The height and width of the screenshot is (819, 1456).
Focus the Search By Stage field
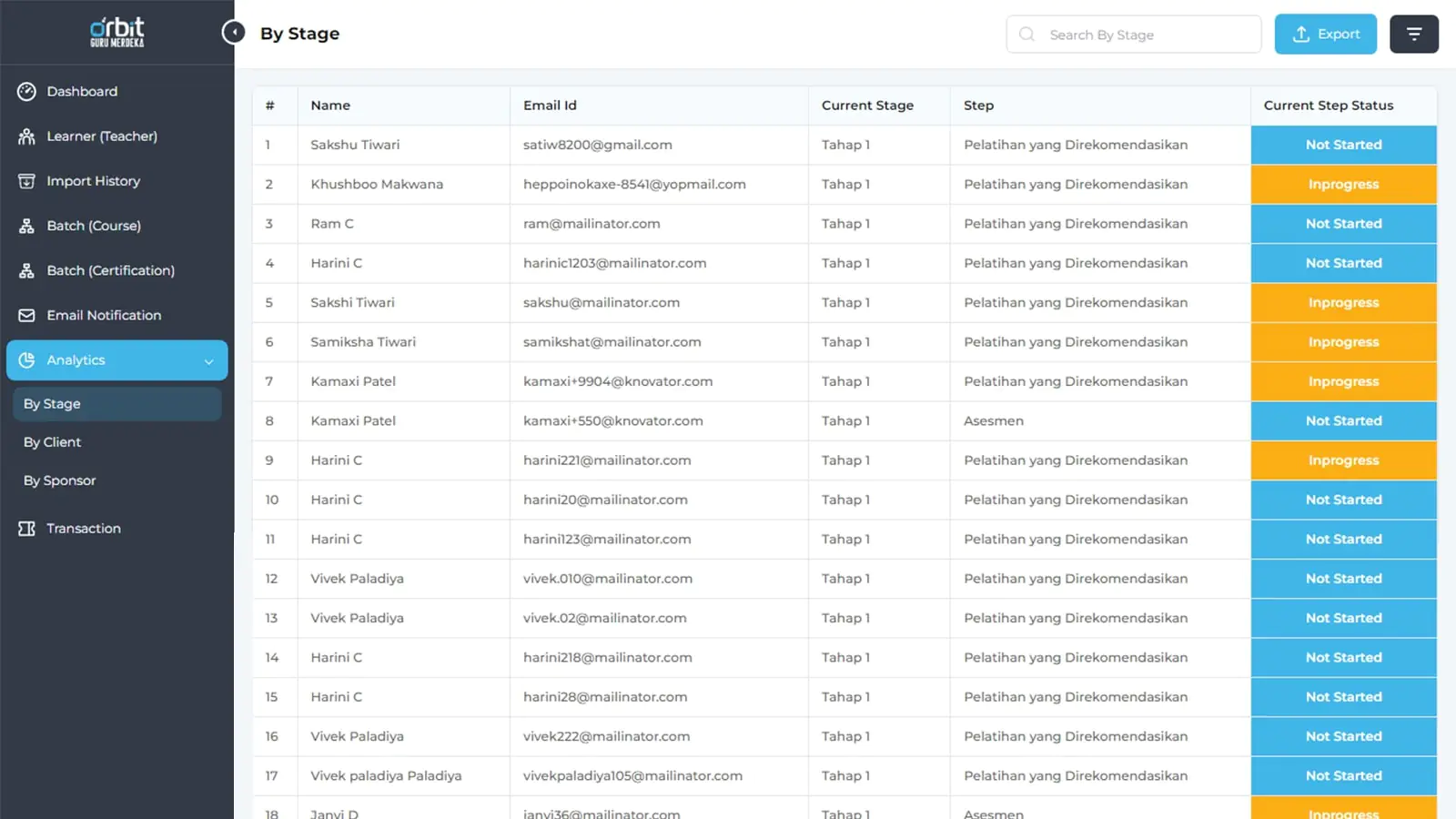click(x=1133, y=35)
